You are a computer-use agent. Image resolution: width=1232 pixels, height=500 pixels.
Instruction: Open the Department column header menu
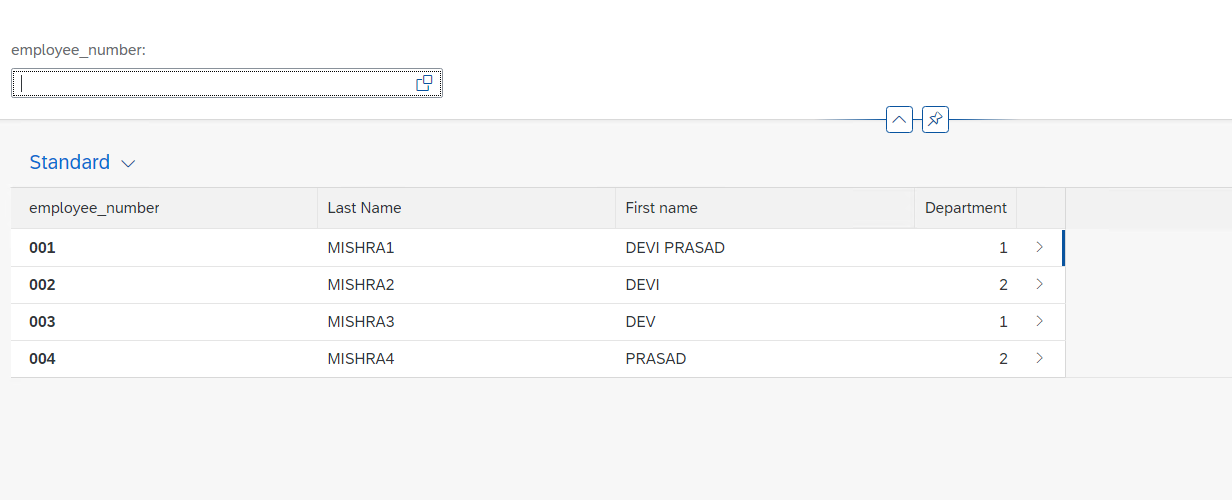966,208
